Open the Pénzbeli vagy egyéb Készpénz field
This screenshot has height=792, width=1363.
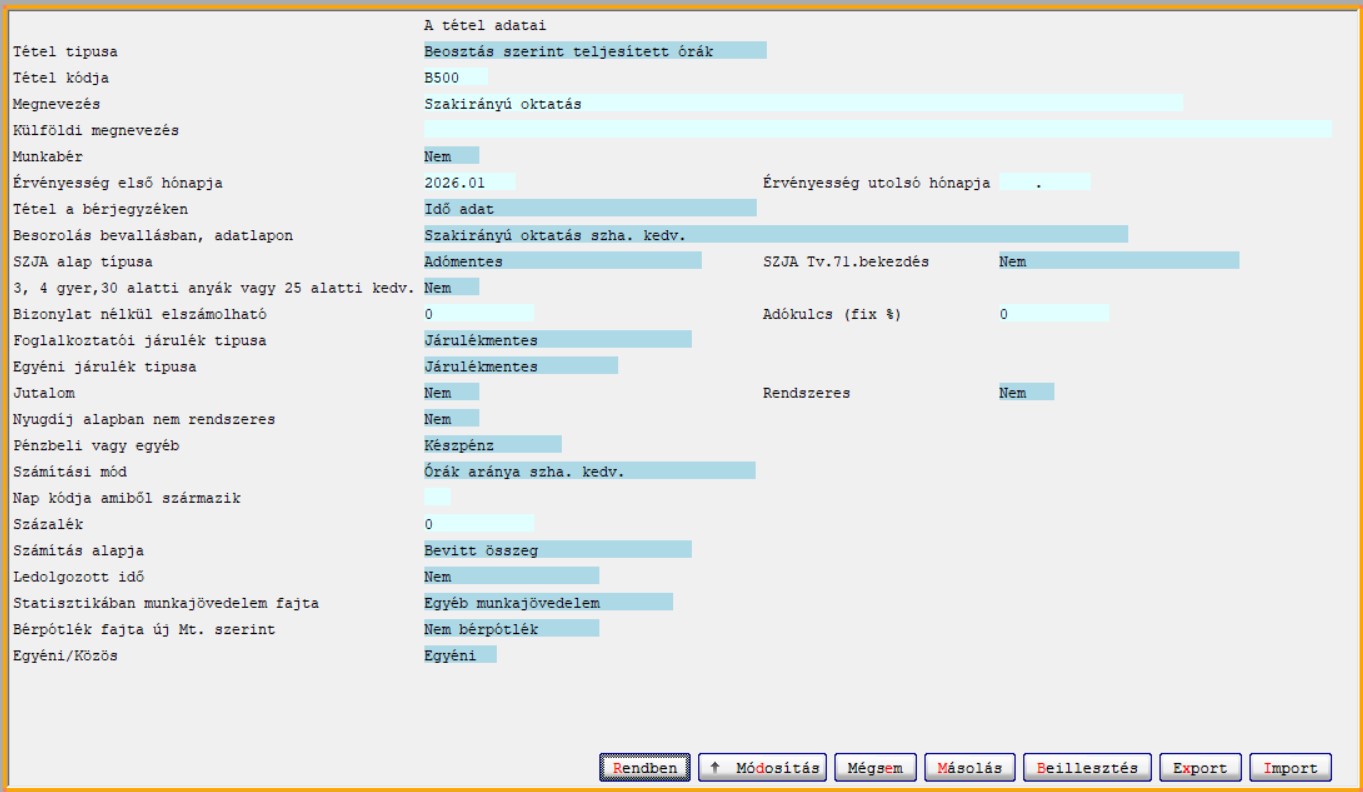(x=492, y=445)
